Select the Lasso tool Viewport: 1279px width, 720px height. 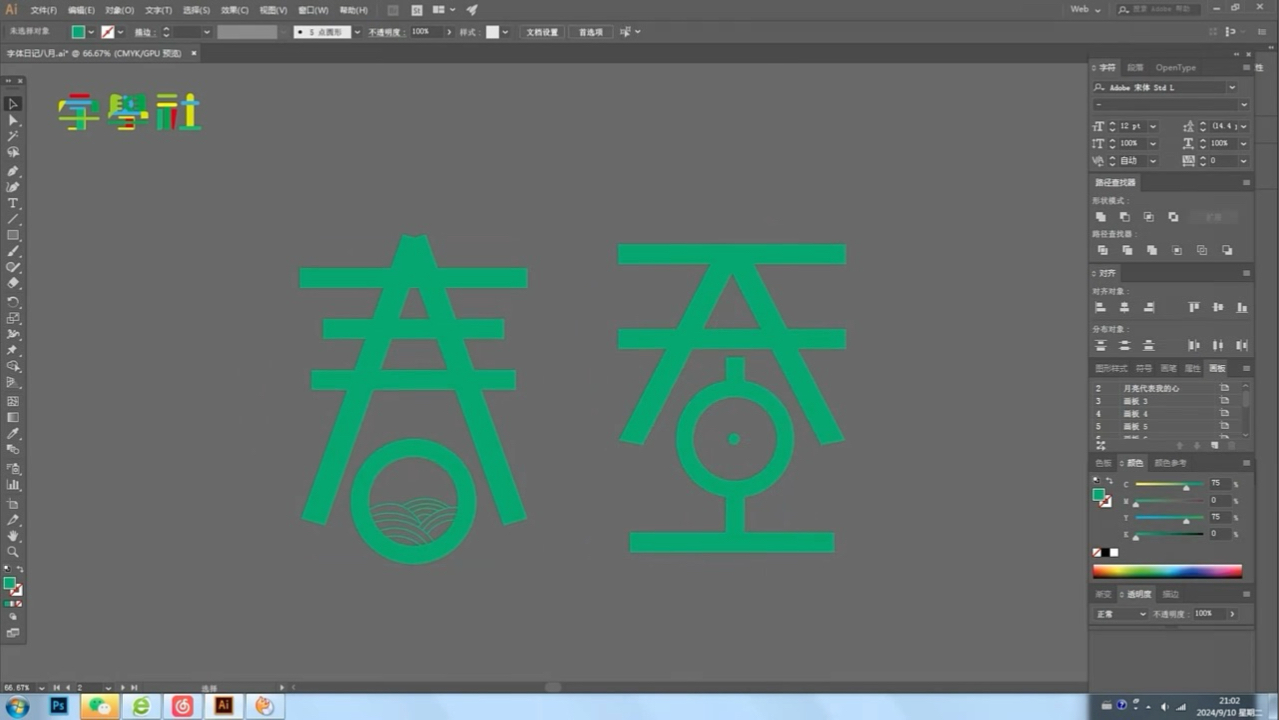click(13, 153)
